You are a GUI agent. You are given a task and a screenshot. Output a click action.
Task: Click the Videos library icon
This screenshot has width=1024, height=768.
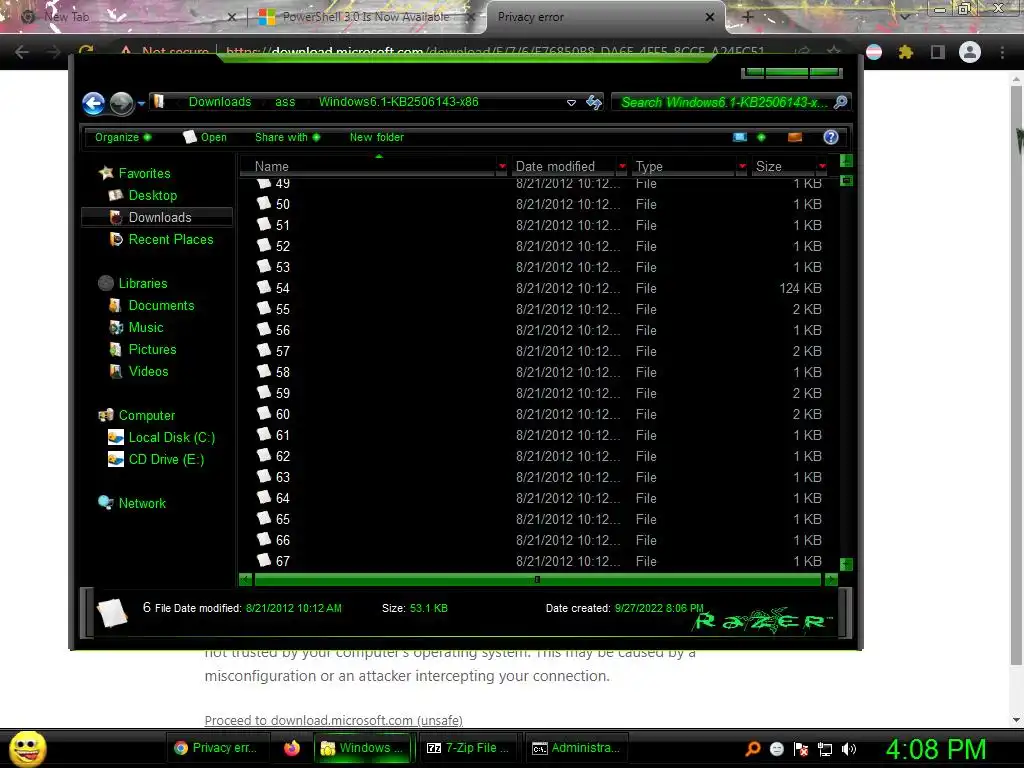(x=116, y=372)
